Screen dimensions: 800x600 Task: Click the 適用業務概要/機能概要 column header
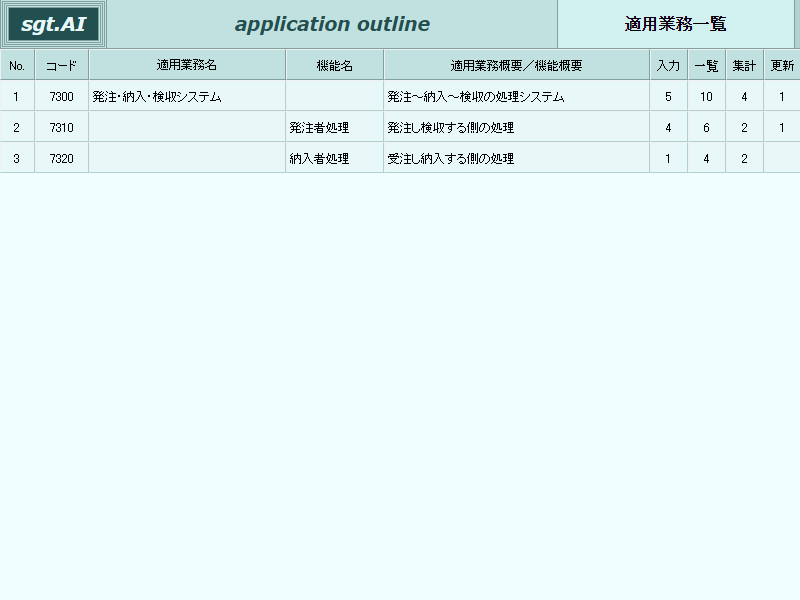(516, 65)
